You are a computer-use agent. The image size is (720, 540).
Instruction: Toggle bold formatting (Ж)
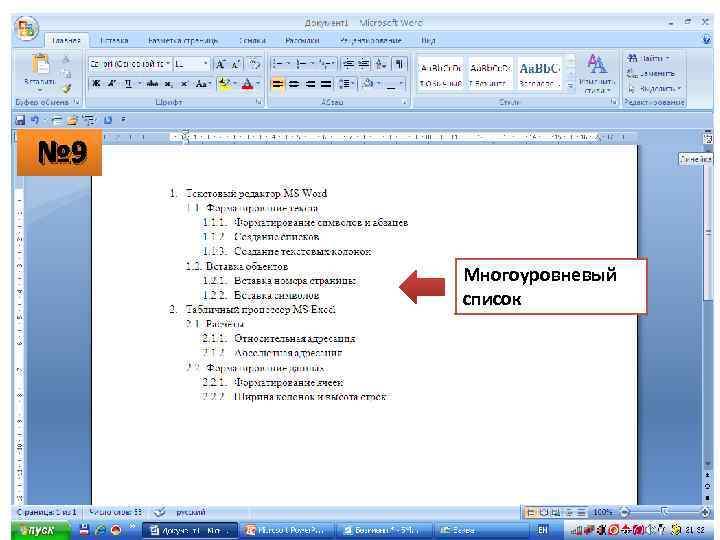click(96, 84)
